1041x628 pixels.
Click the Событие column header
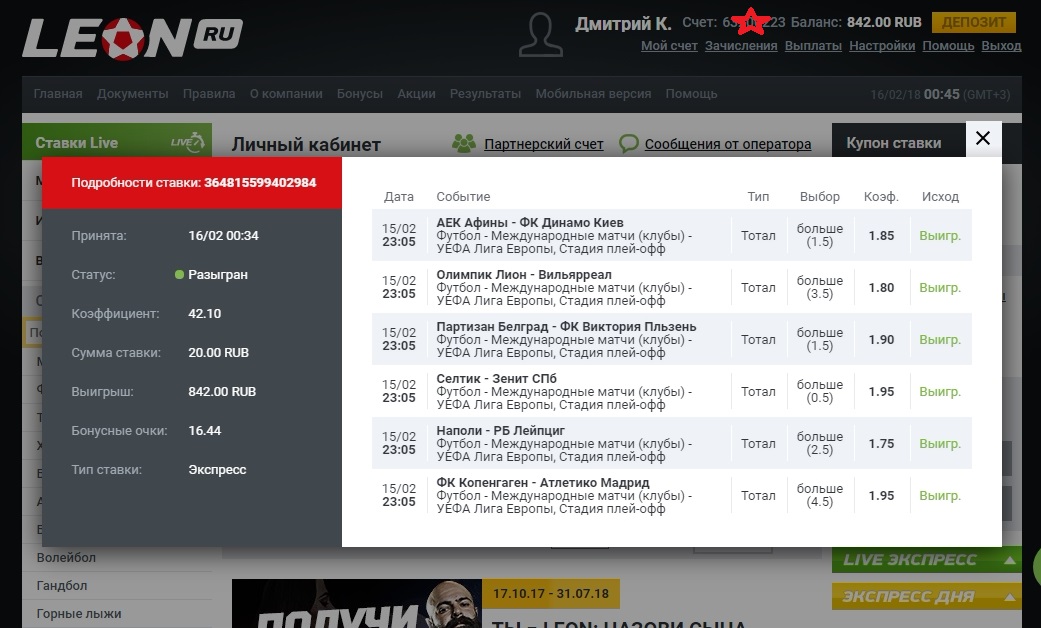pos(463,196)
